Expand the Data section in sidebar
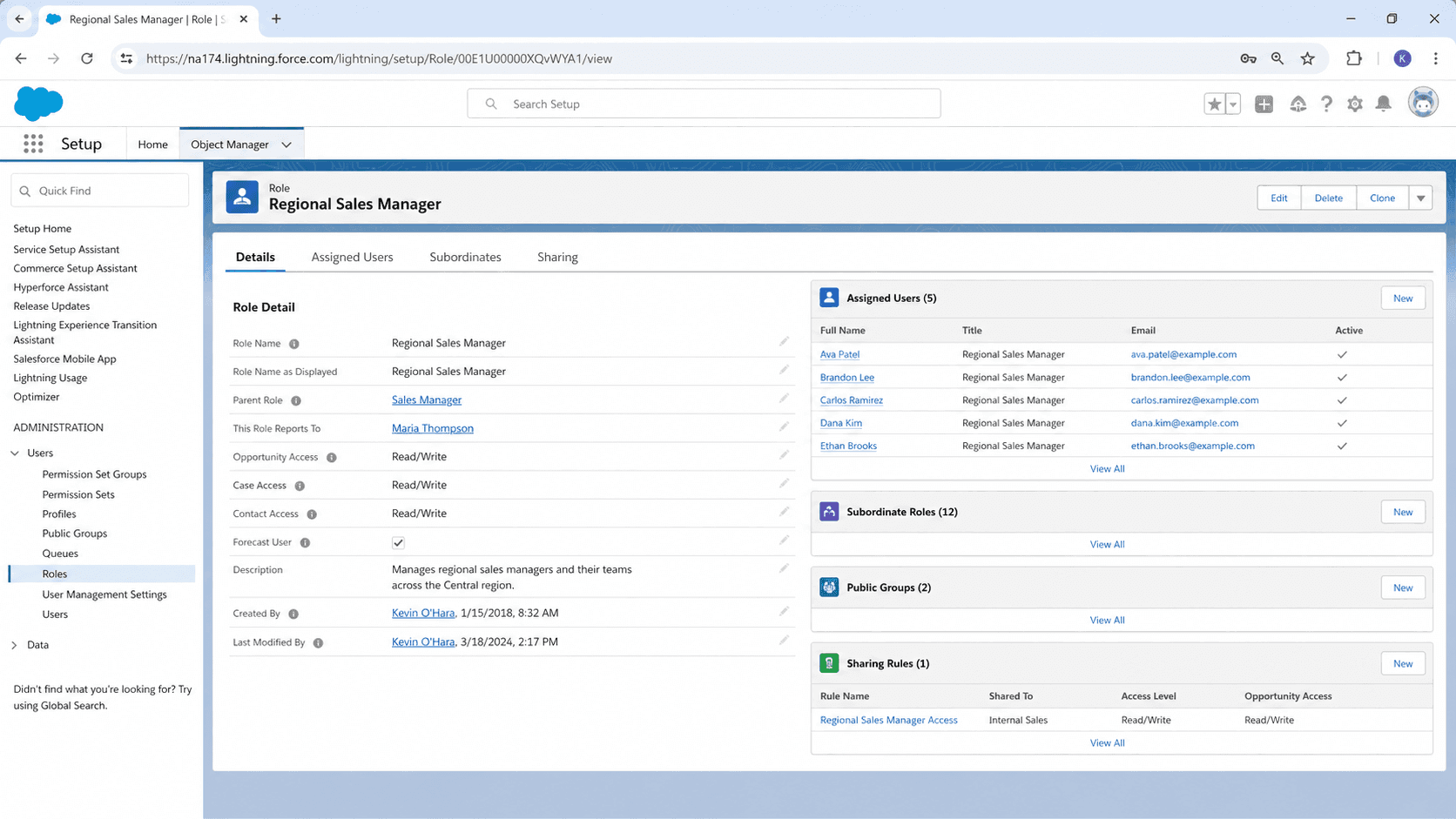This screenshot has height=819, width=1456. tap(15, 645)
